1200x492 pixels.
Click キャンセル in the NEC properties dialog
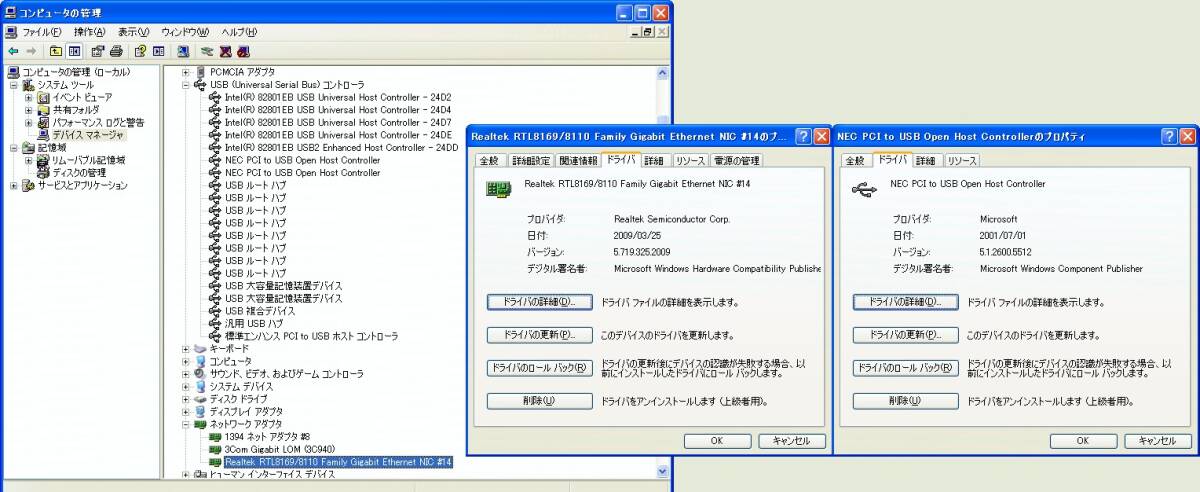click(x=1158, y=440)
